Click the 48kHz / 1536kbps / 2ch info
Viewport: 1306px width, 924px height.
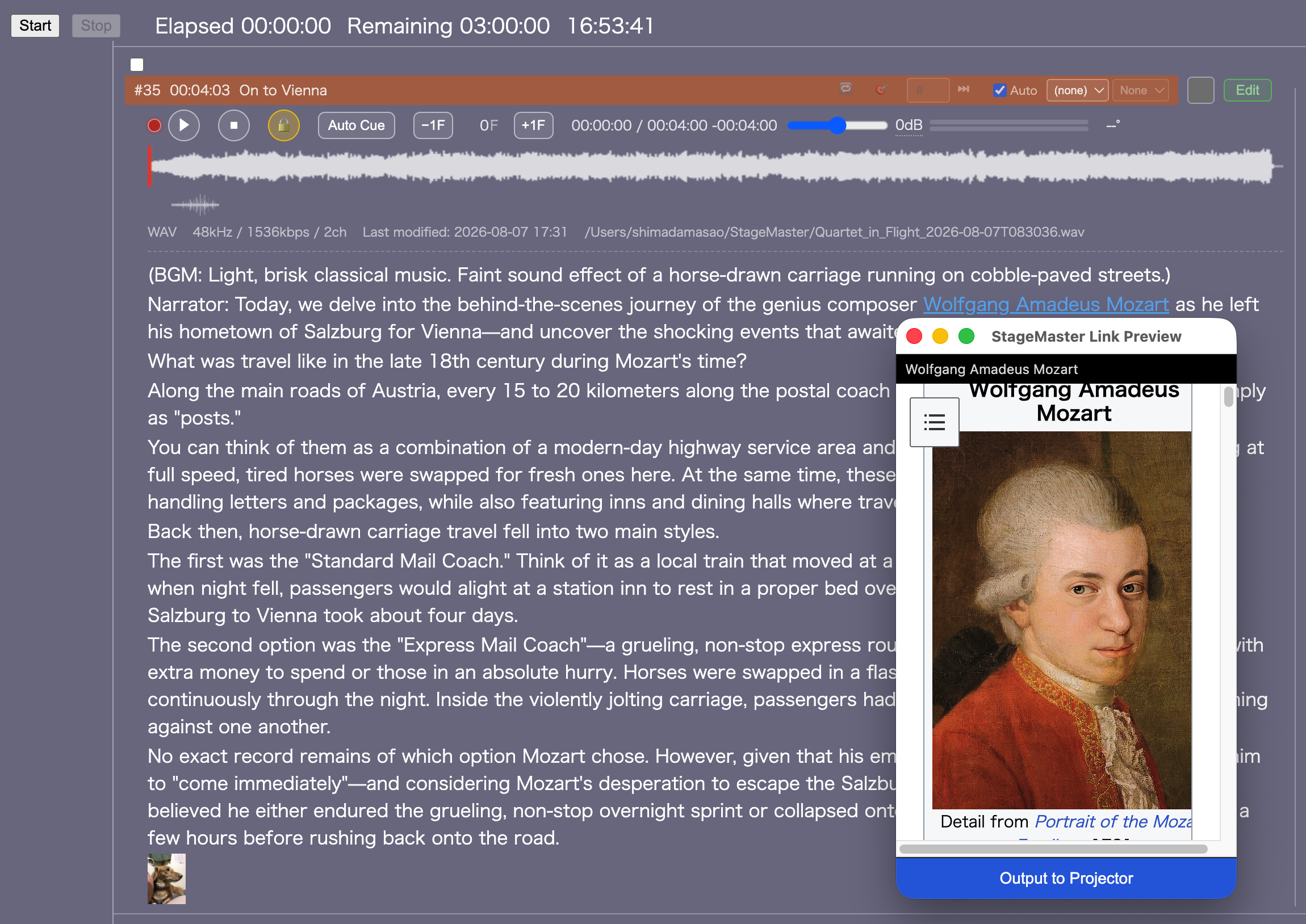(269, 232)
